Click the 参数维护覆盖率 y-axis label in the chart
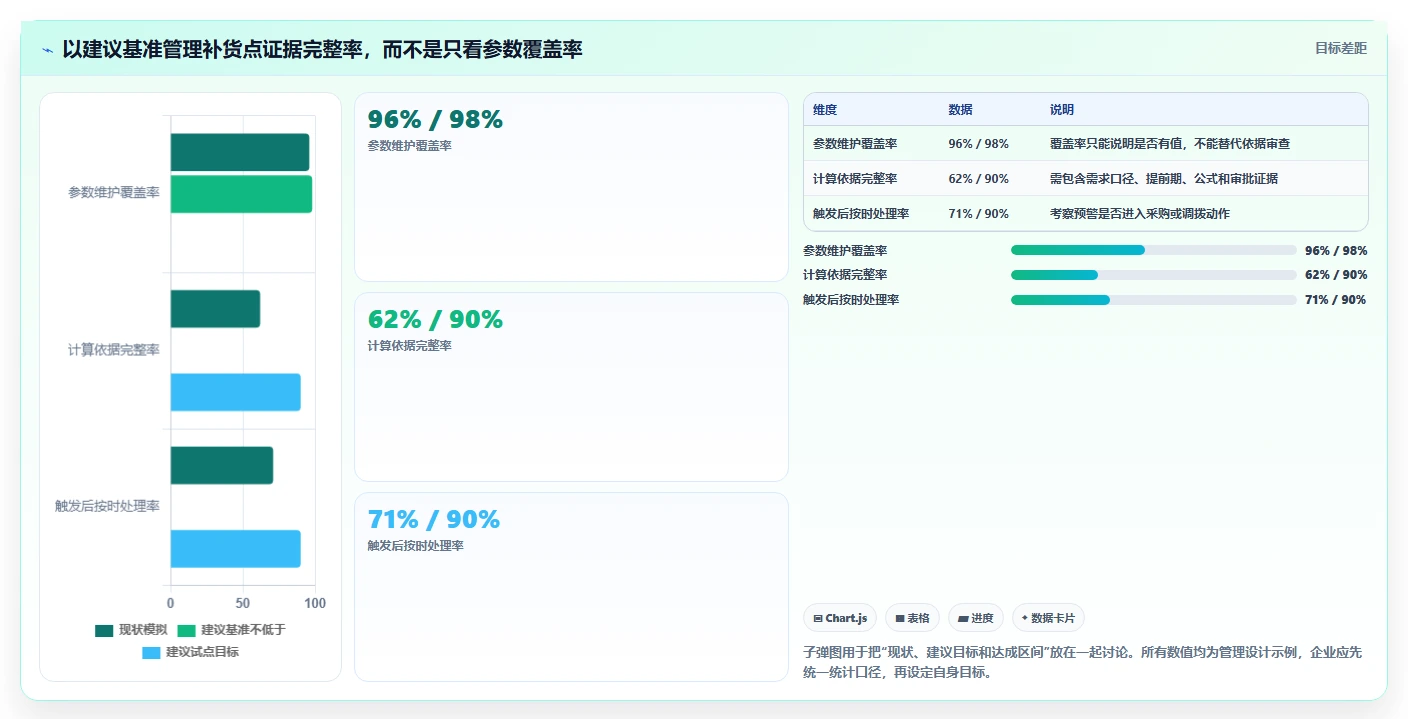 point(114,193)
